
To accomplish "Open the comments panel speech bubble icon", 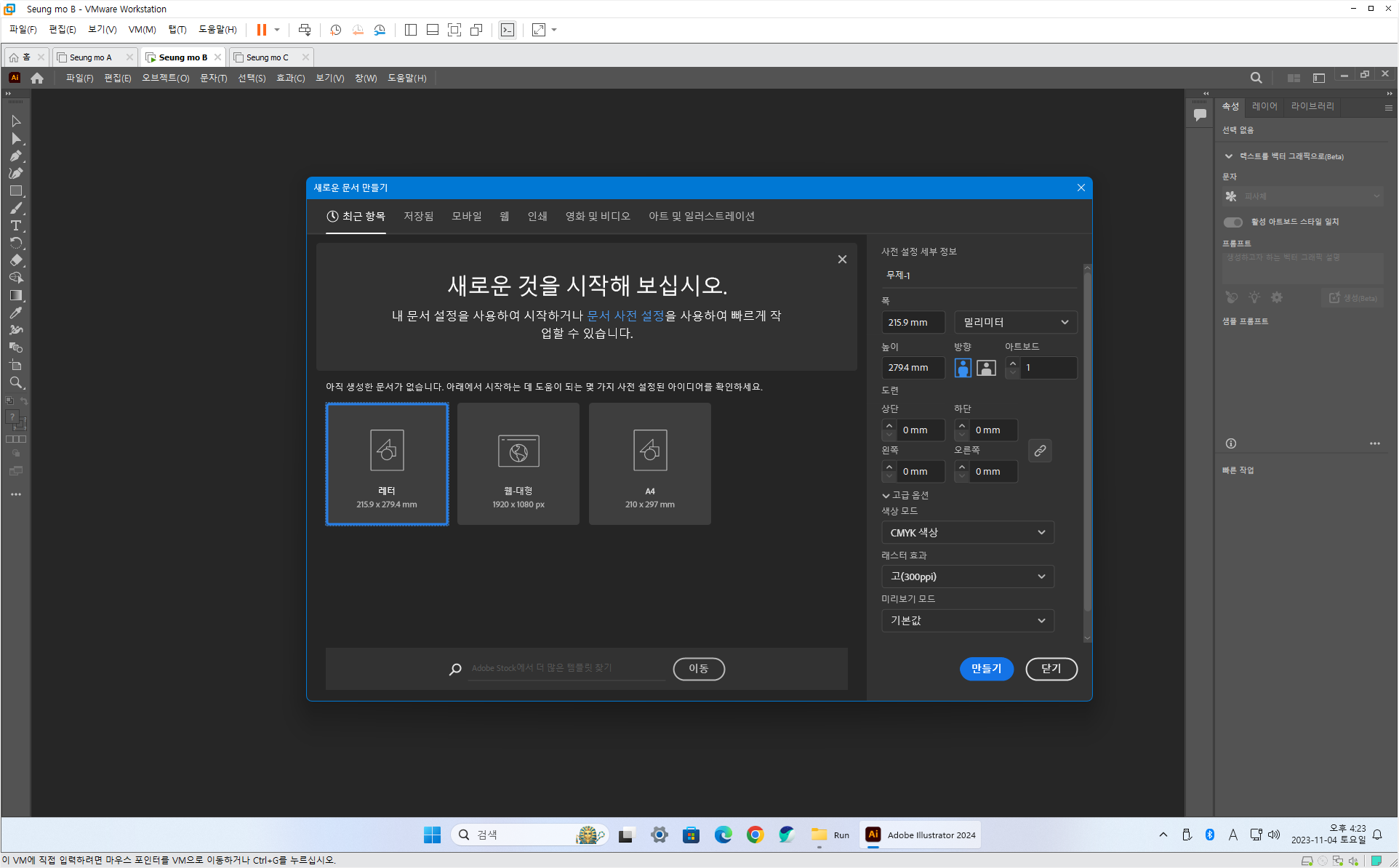I will (1200, 115).
